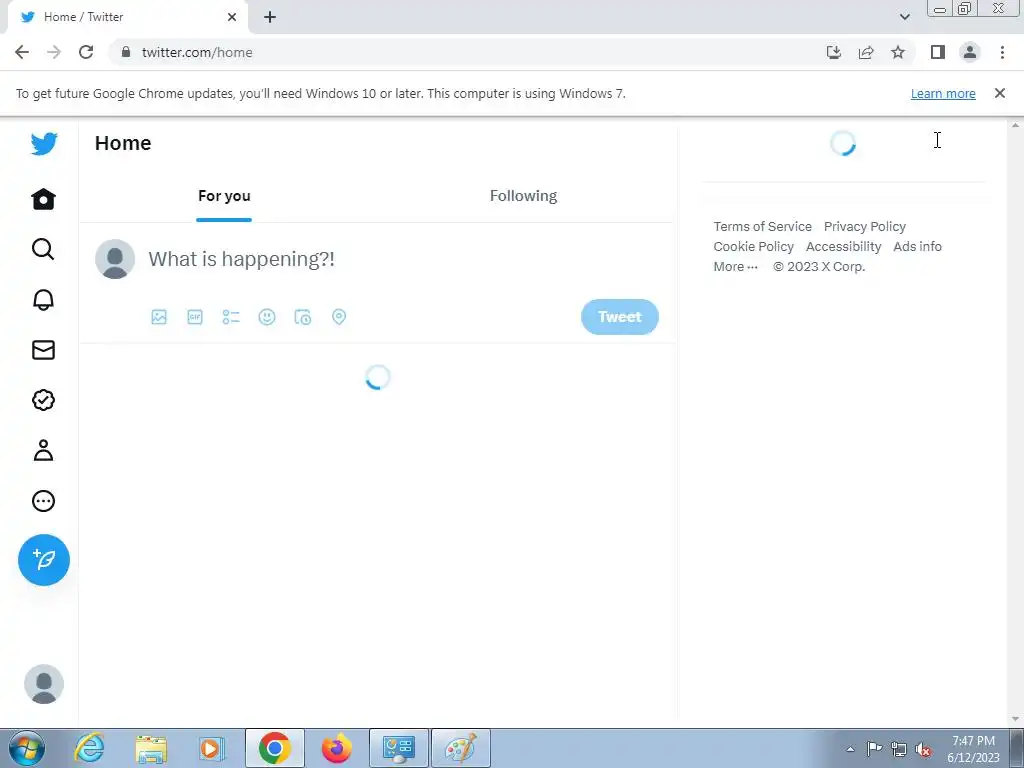Click the Tweet button
Viewport: 1024px width, 768px height.
tap(620, 317)
